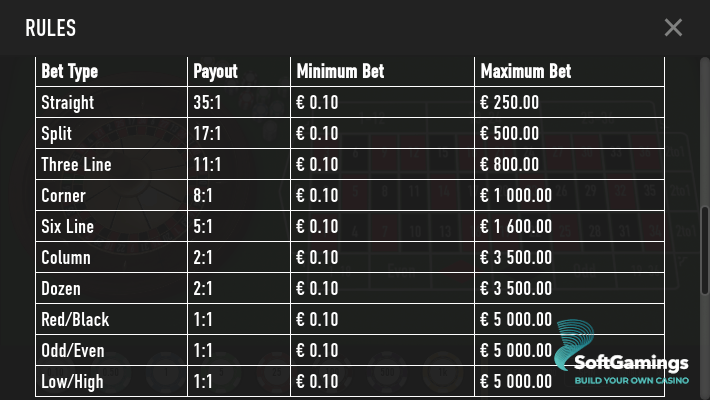Click the RULES title heading
The height and width of the screenshot is (400, 710).
point(50,28)
